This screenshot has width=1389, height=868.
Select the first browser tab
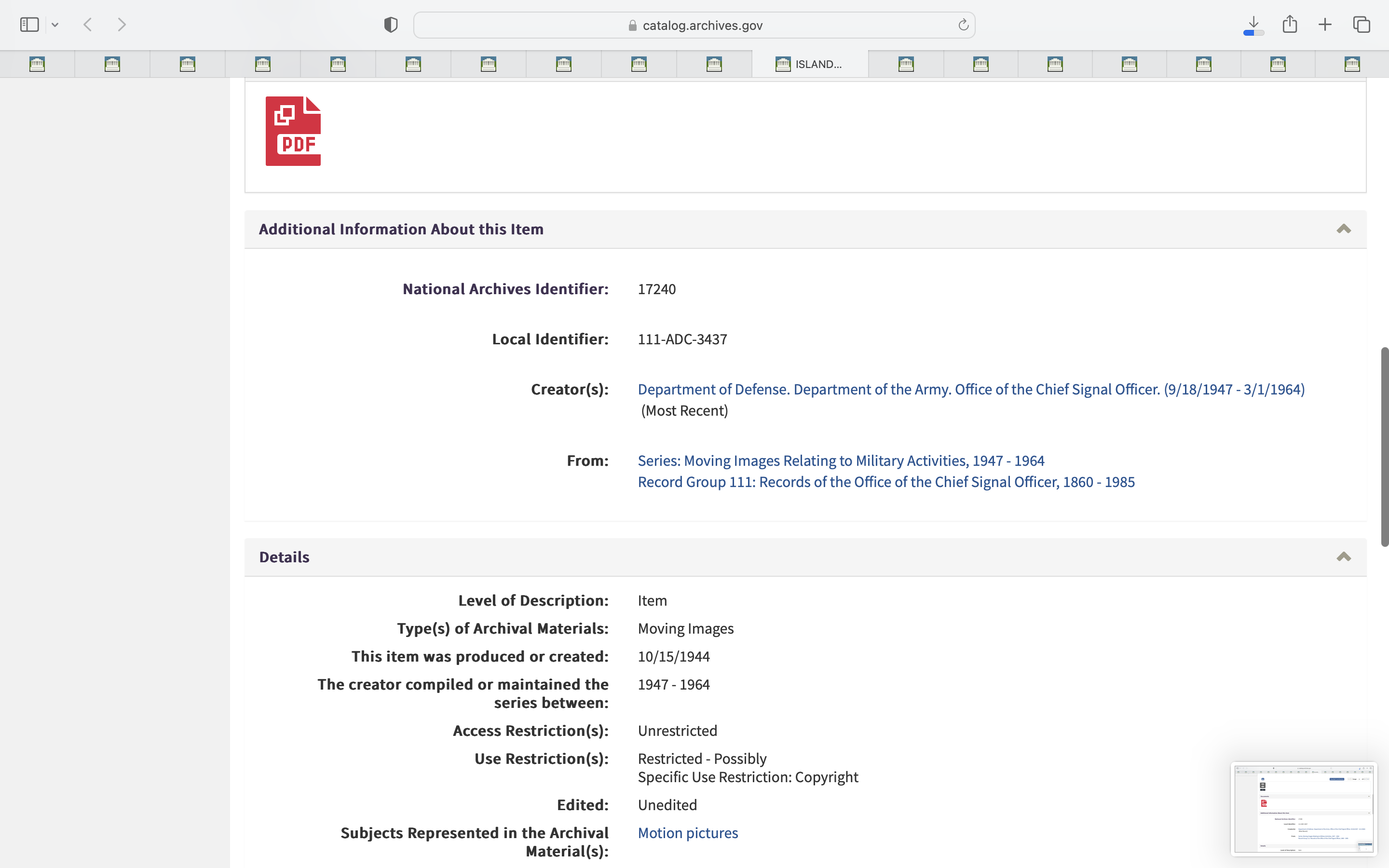click(37, 64)
